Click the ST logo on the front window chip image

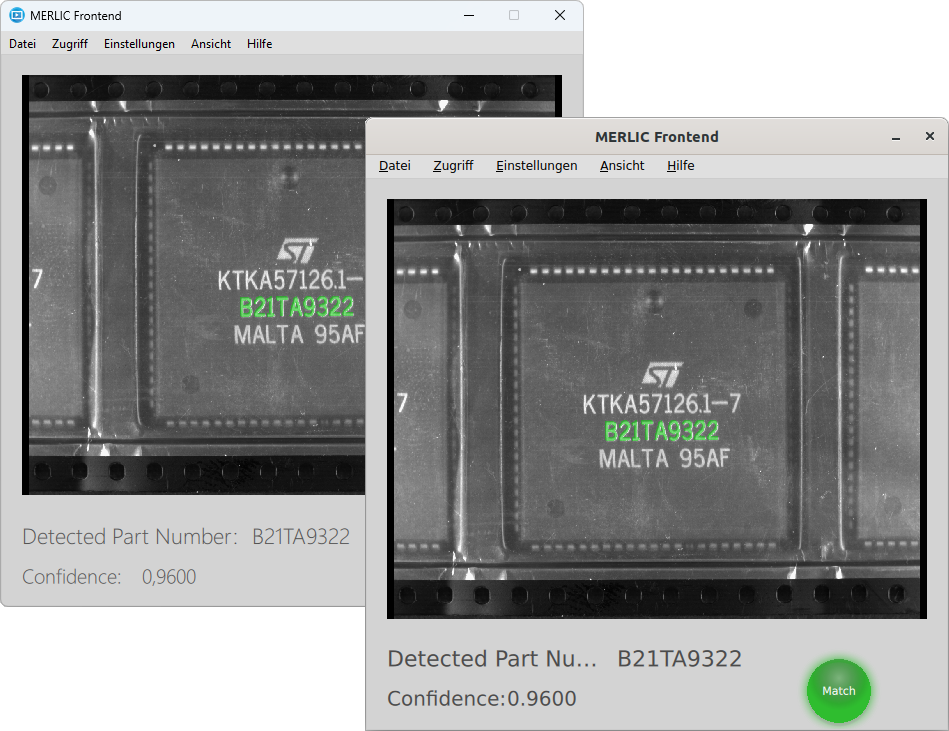click(x=662, y=375)
